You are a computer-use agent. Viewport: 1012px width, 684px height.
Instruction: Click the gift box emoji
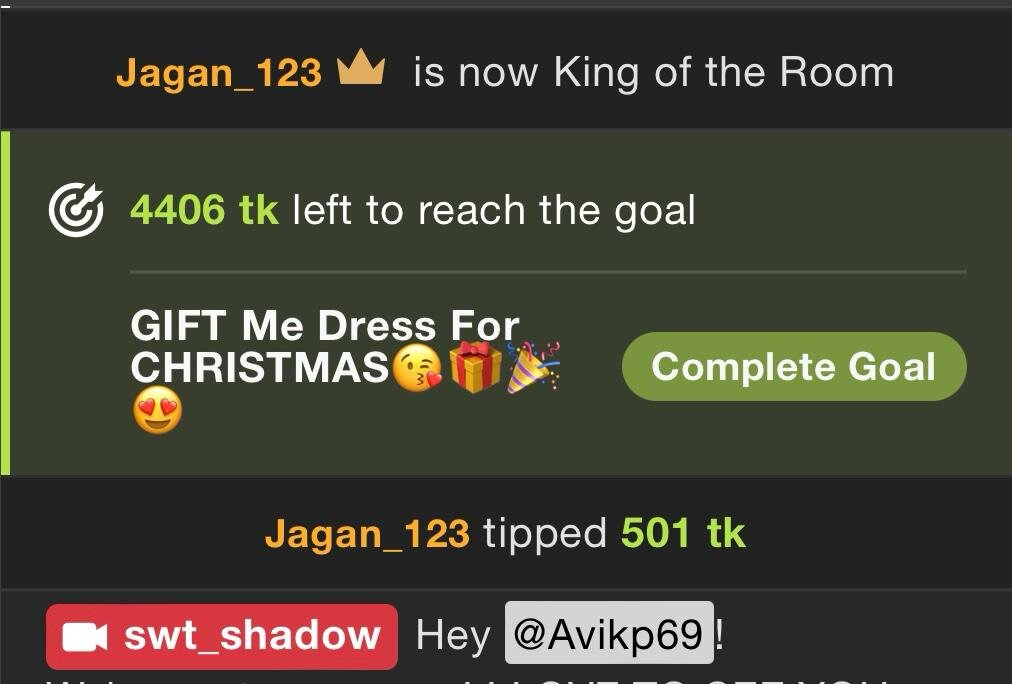tap(475, 367)
